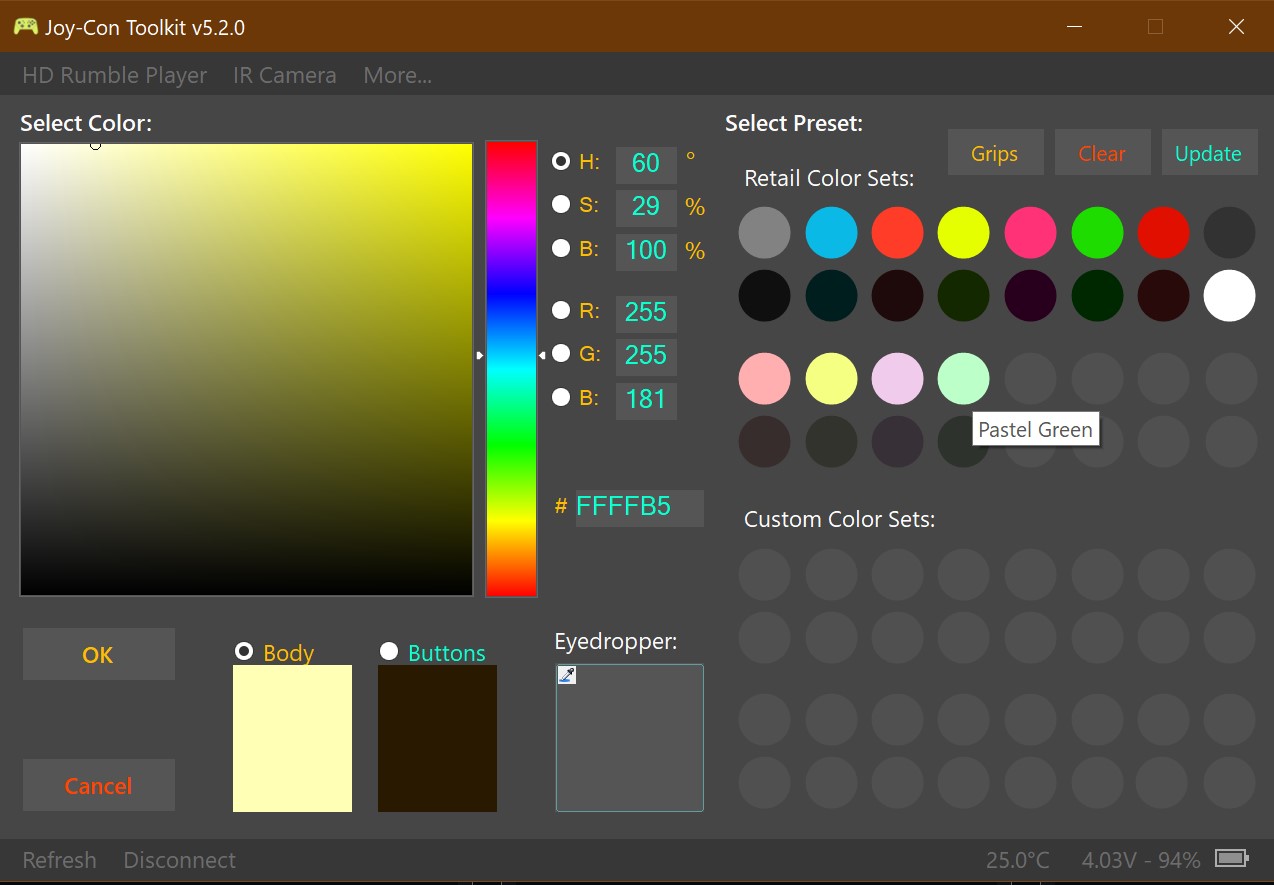Screen dimensions: 1274x885
Task: Click the Grips button
Action: [995, 153]
